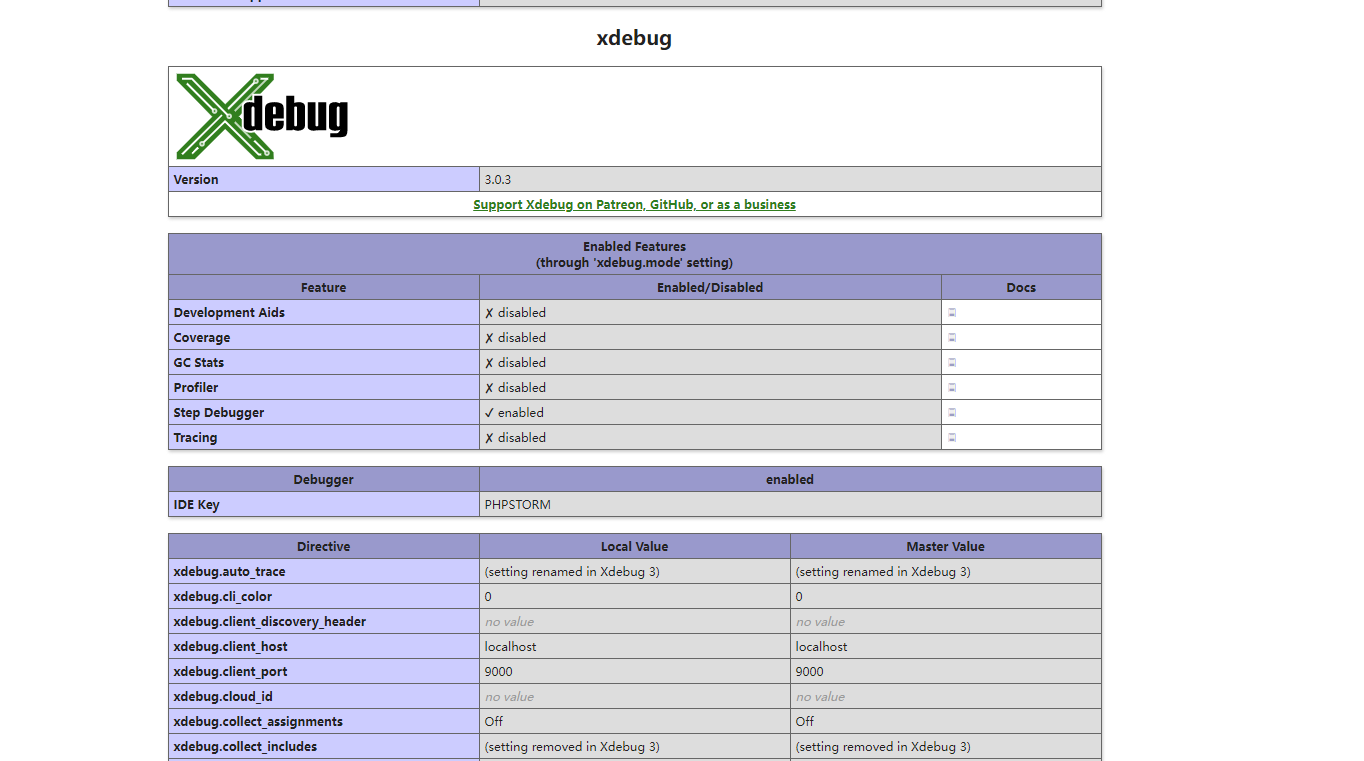This screenshot has height=761, width=1364.
Task: Select Step Debugger feature name
Action: 219,413
